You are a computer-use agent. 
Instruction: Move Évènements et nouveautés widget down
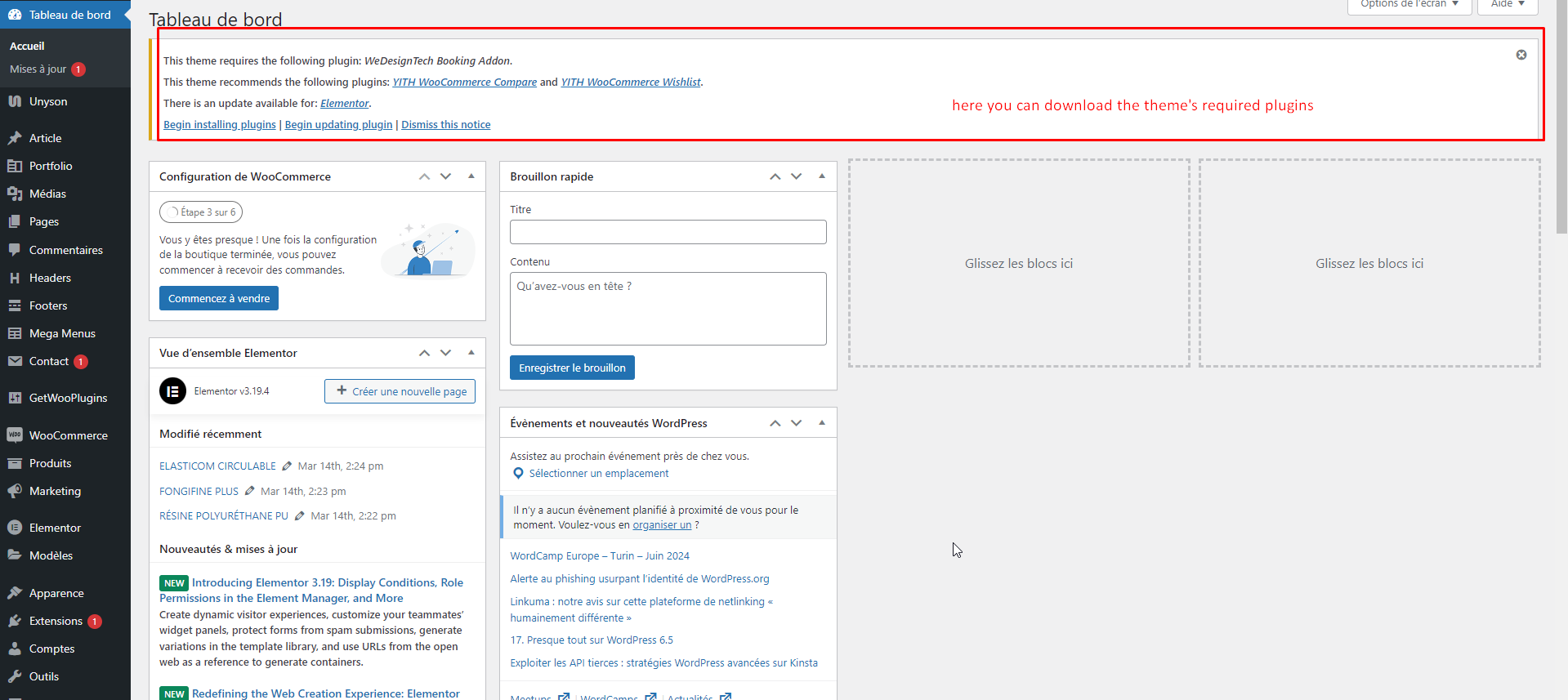pyautogui.click(x=797, y=423)
